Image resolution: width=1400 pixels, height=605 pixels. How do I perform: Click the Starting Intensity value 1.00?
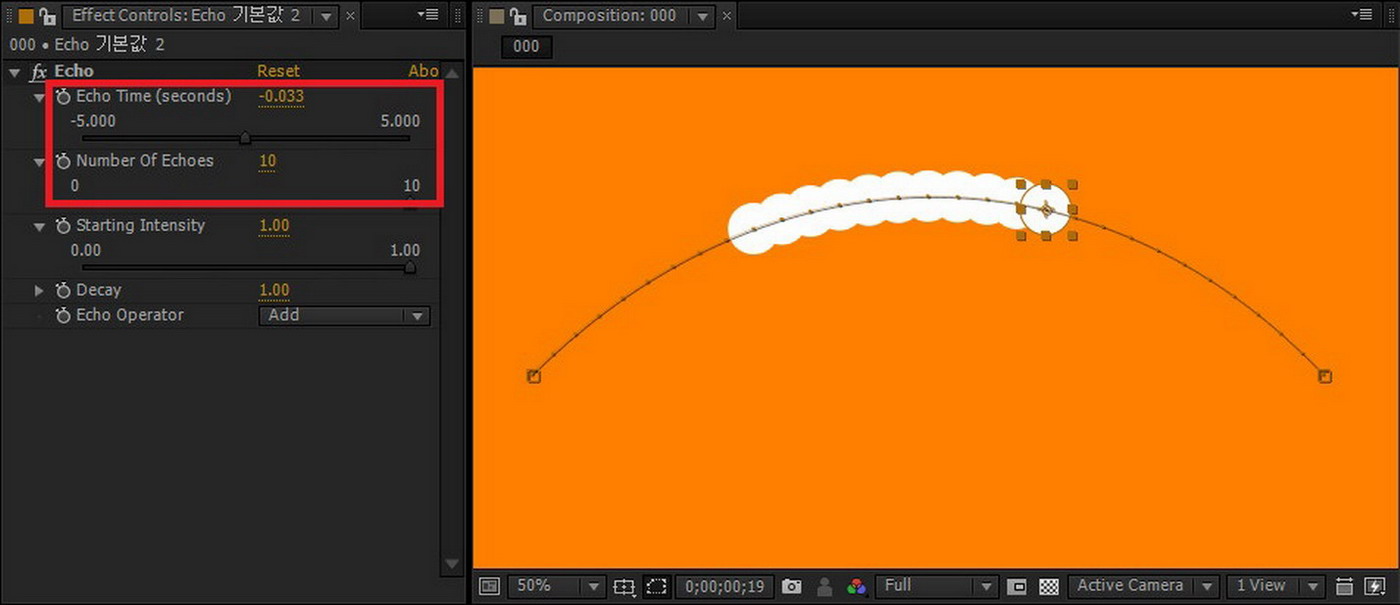274,226
